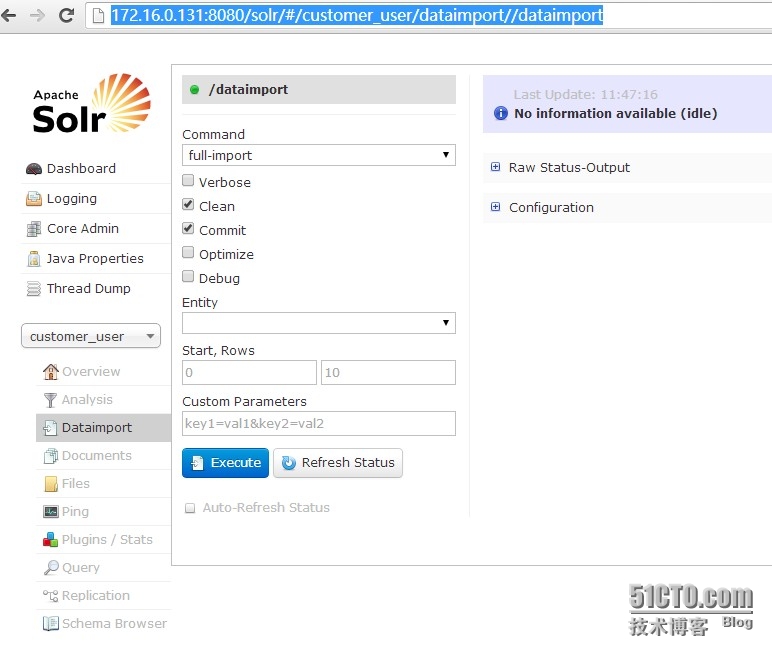772x655 pixels.
Task: Open the Ping link
Action: (75, 512)
